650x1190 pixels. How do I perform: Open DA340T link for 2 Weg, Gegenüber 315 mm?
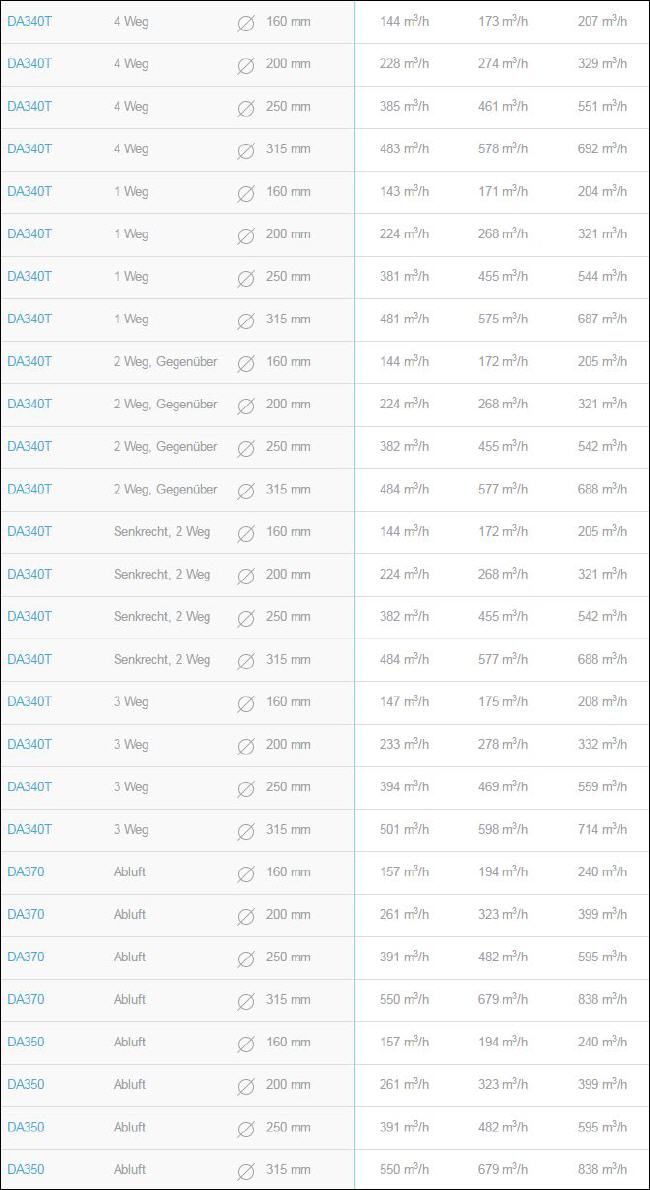[30, 489]
